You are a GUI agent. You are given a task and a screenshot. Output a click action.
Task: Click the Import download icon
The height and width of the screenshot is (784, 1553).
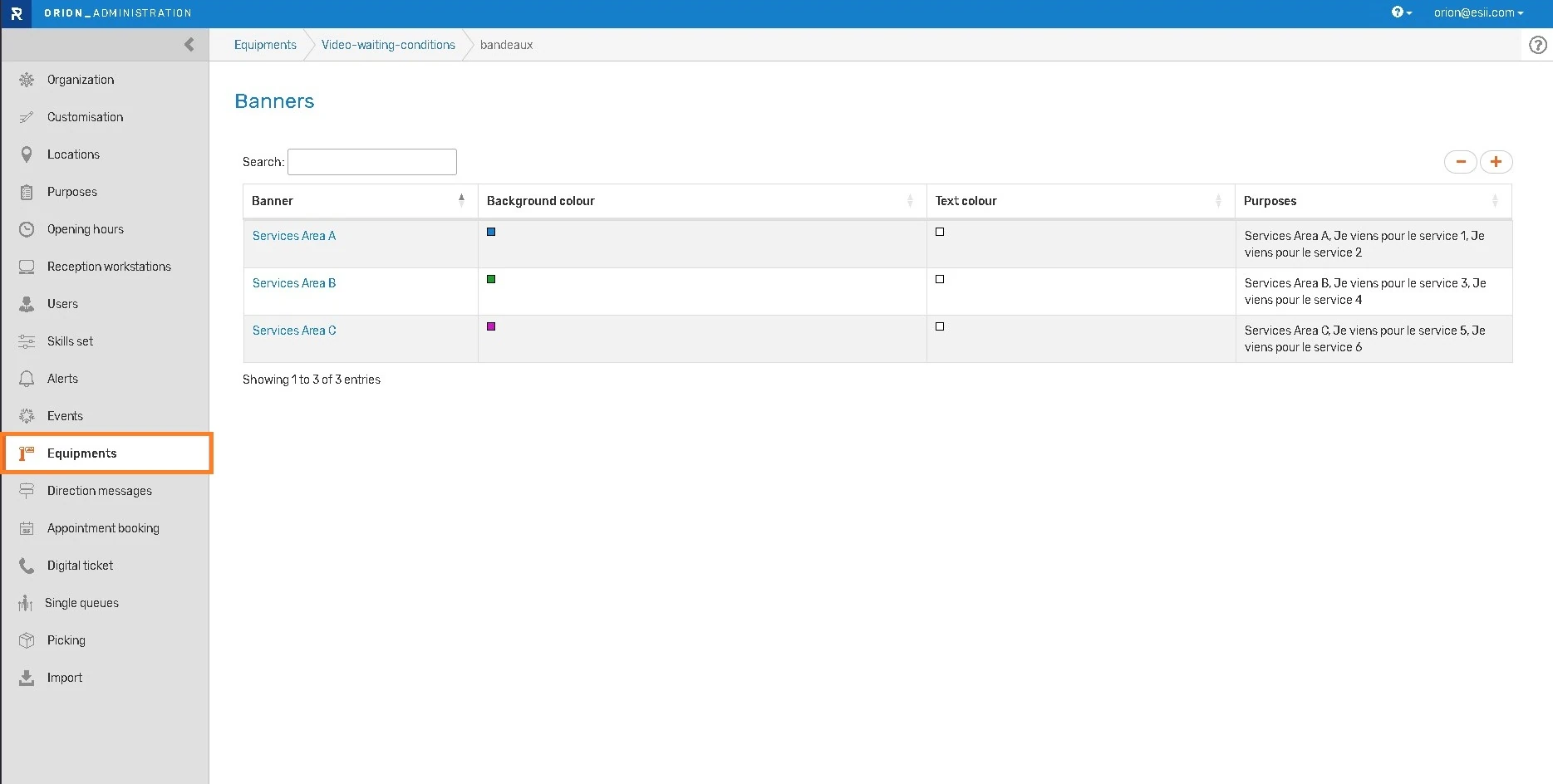[x=27, y=678]
